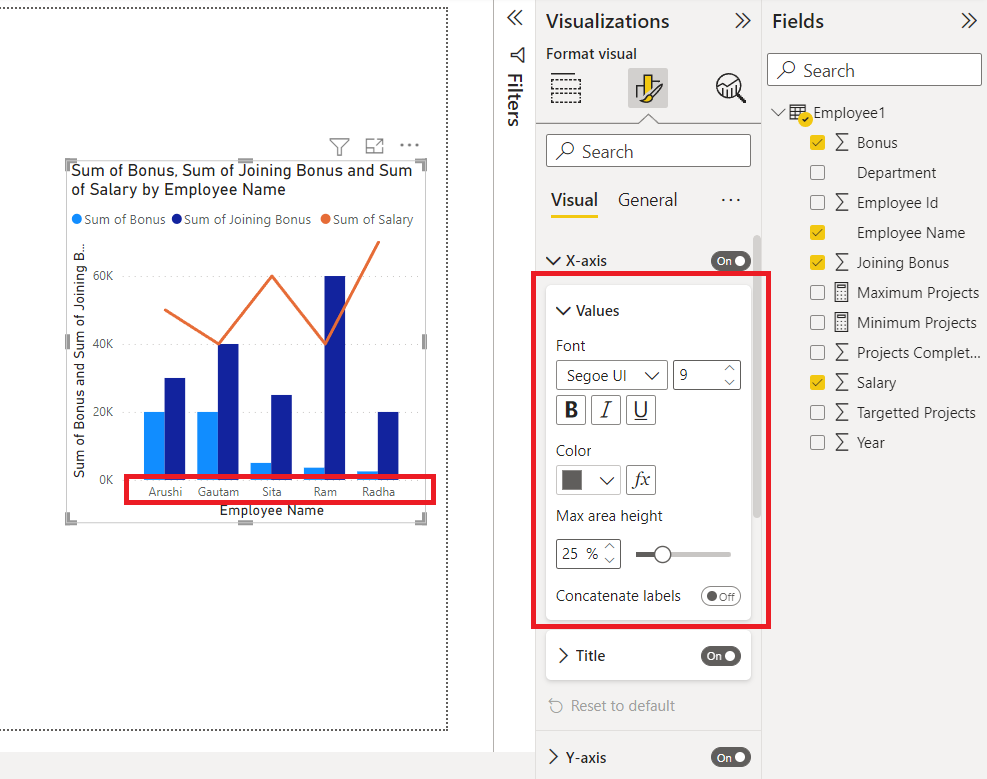Expand the Title subsection
987x779 pixels.
[x=563, y=656]
